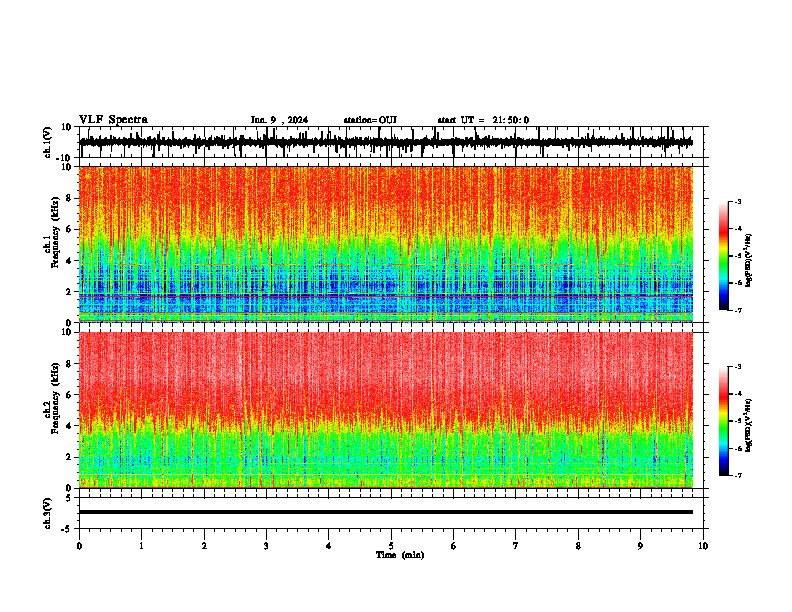Click time axis tick label 2

pos(204,546)
